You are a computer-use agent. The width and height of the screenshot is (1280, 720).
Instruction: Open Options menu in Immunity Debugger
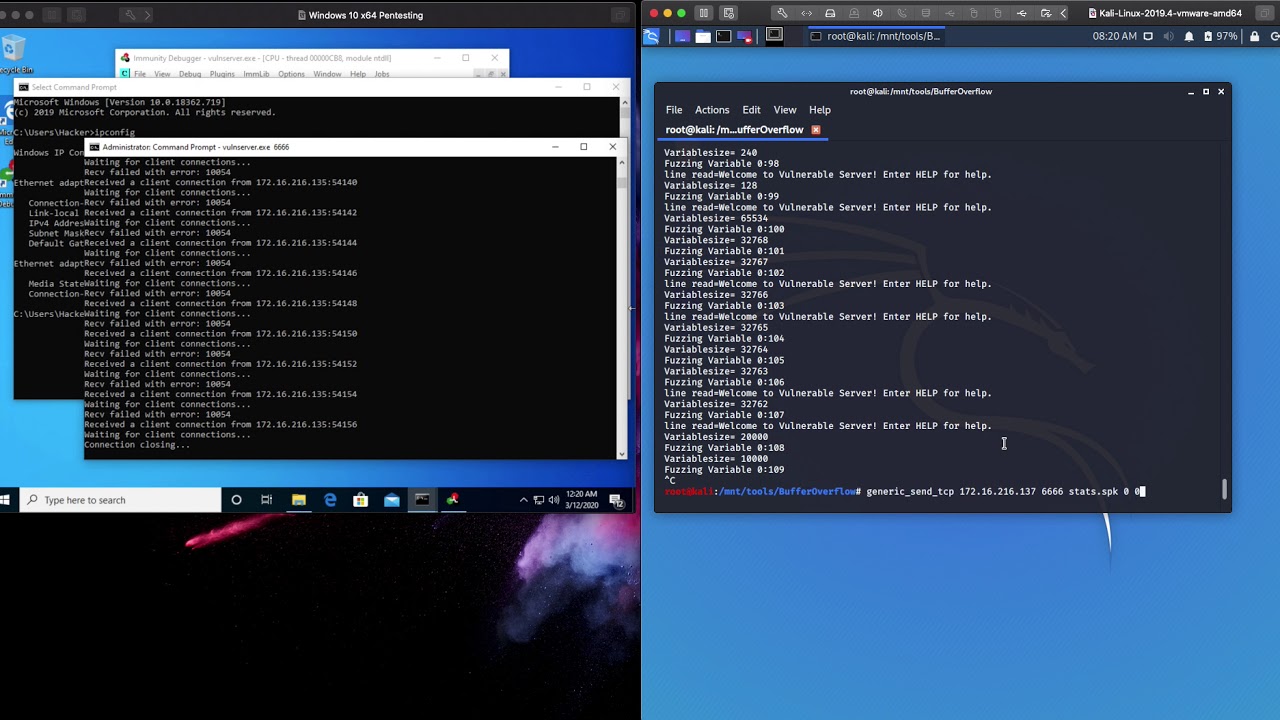[x=291, y=74]
